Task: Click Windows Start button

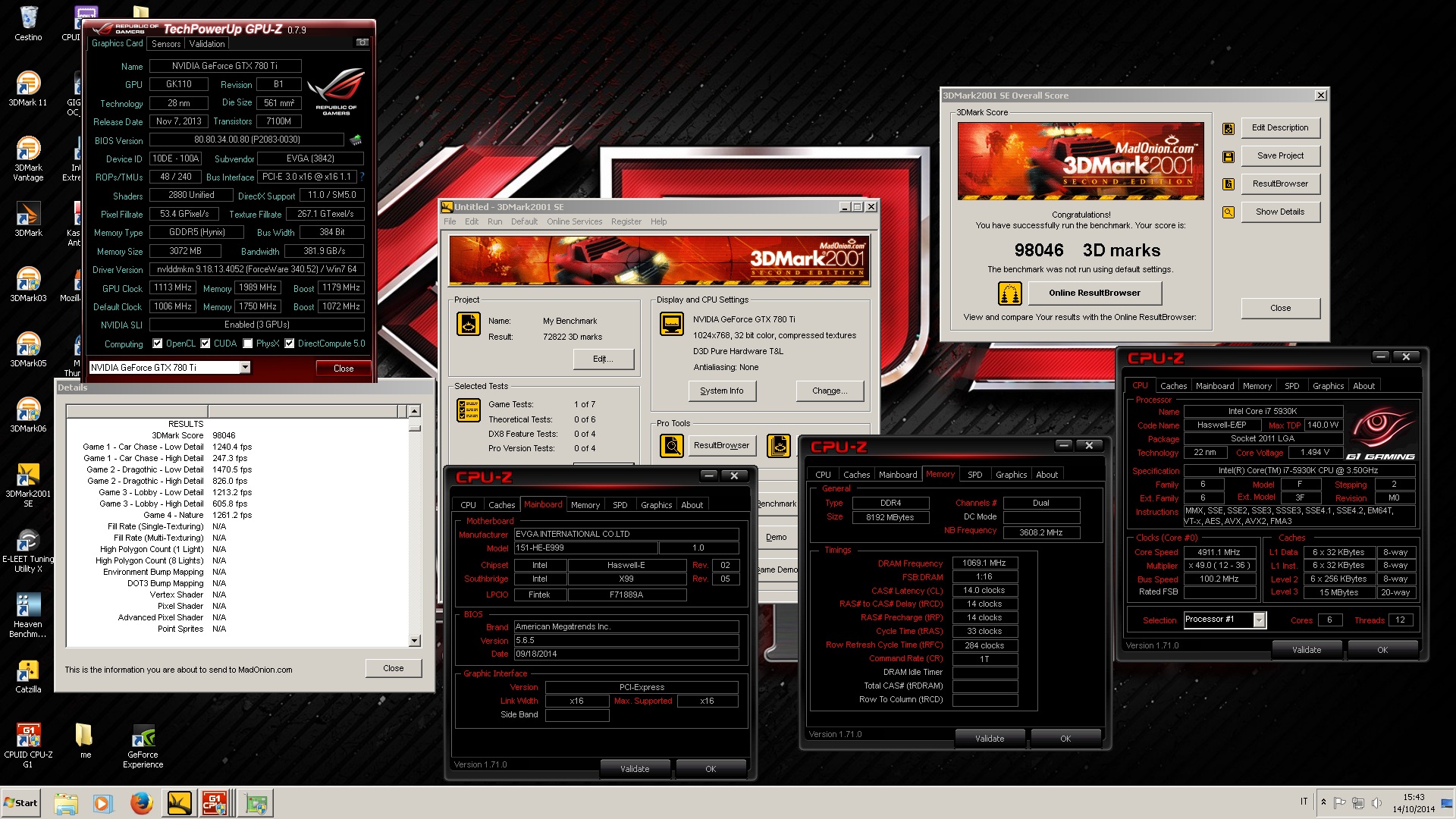Action: (x=21, y=803)
